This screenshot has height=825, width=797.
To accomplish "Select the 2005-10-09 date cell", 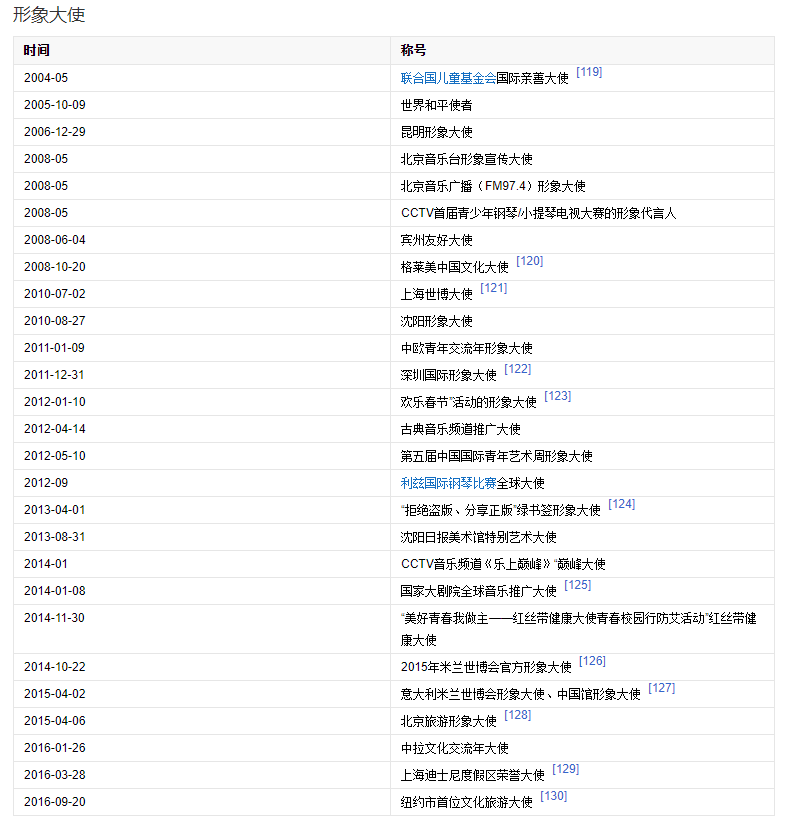I will tap(55, 105).
